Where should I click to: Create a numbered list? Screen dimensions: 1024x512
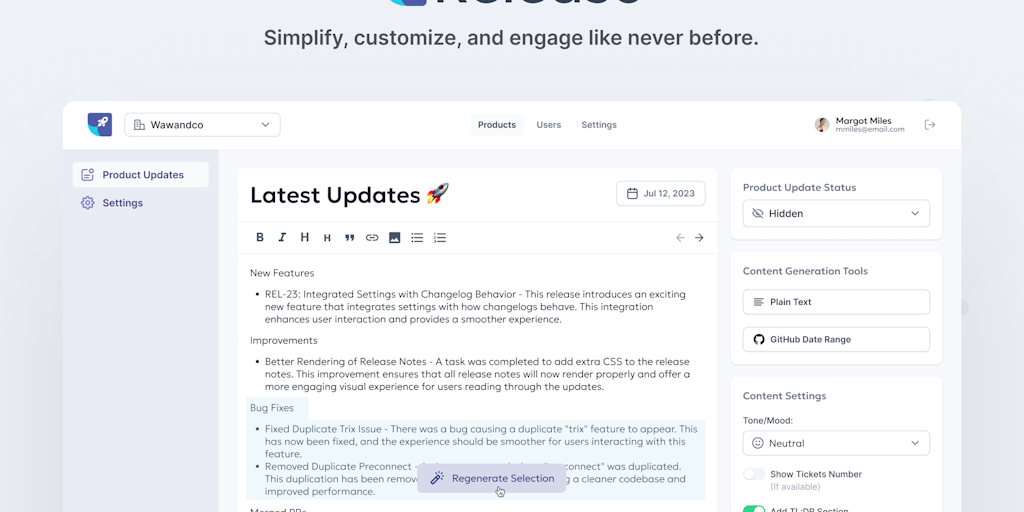point(440,238)
